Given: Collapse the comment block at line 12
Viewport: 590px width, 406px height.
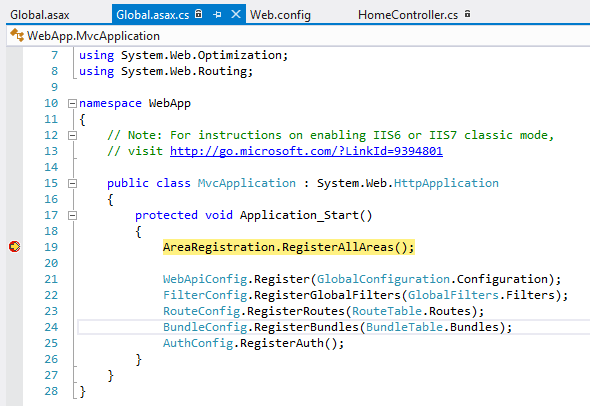Looking at the screenshot, I should pos(72,135).
